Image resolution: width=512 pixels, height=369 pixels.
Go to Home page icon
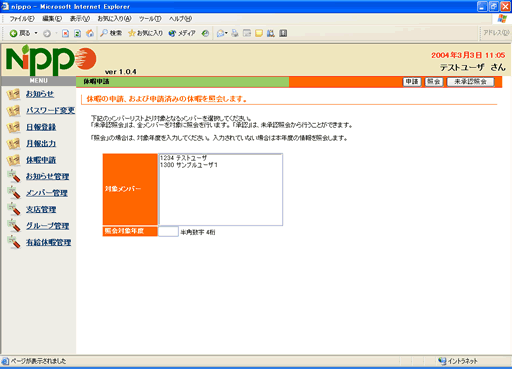90,33
